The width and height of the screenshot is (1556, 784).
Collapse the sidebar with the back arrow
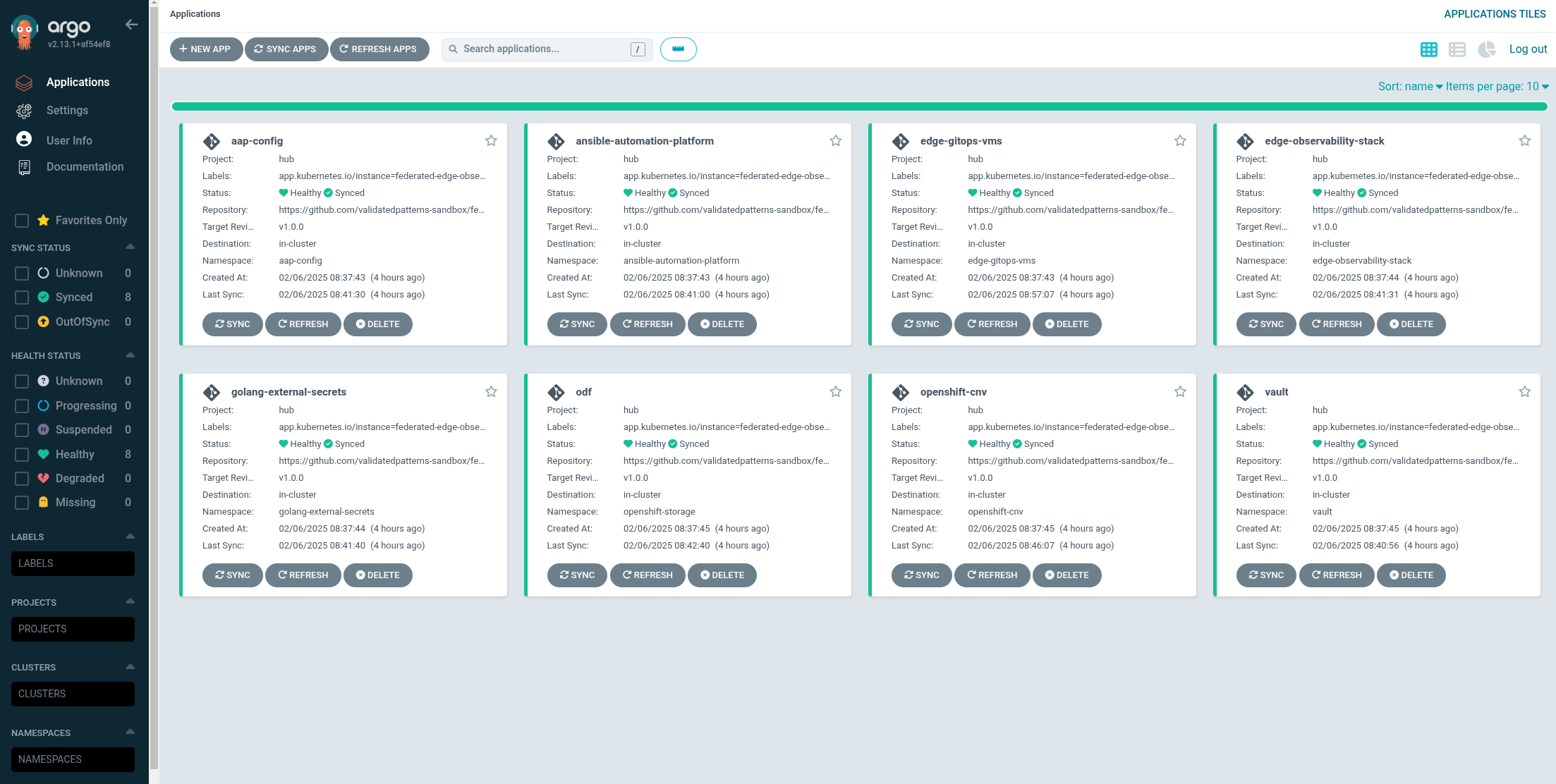(x=131, y=25)
